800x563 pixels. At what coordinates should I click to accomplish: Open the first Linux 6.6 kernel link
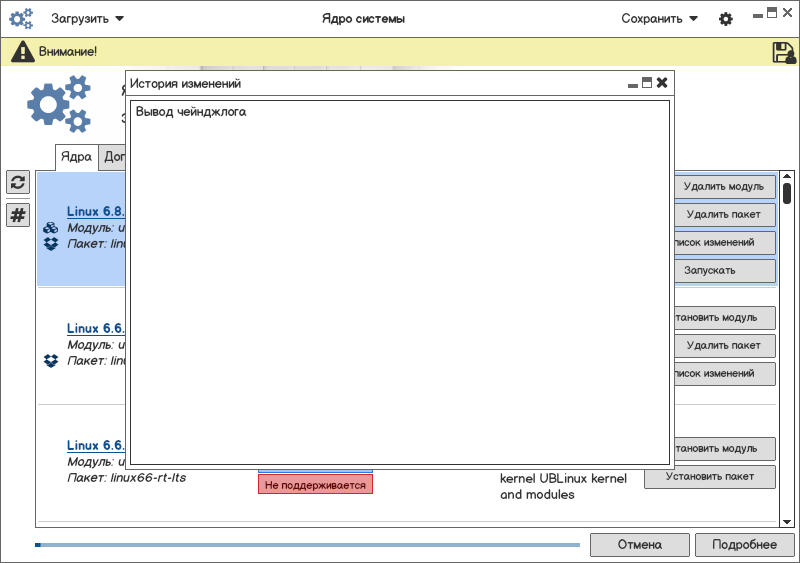[x=96, y=328]
